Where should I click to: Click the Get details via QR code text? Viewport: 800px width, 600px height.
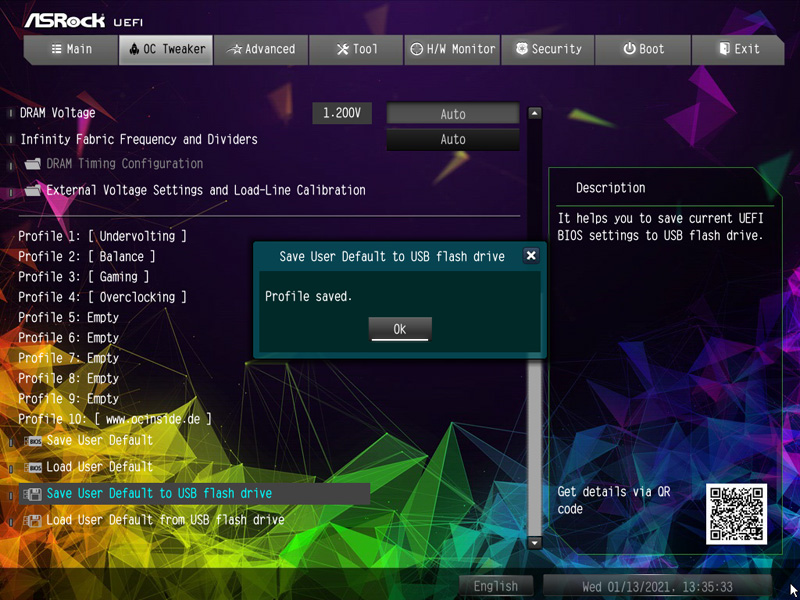pos(614,500)
